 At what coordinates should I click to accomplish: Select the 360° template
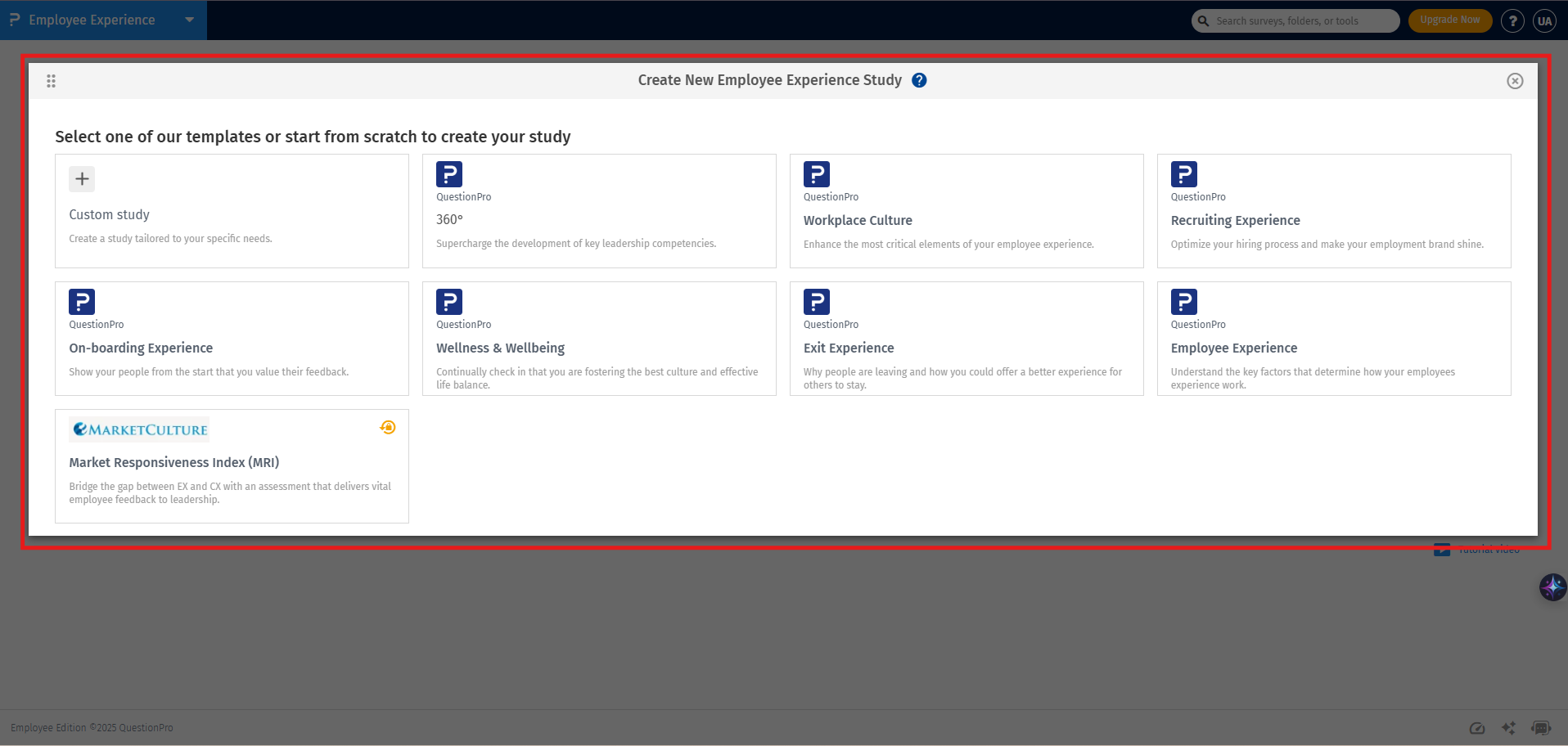(x=598, y=211)
